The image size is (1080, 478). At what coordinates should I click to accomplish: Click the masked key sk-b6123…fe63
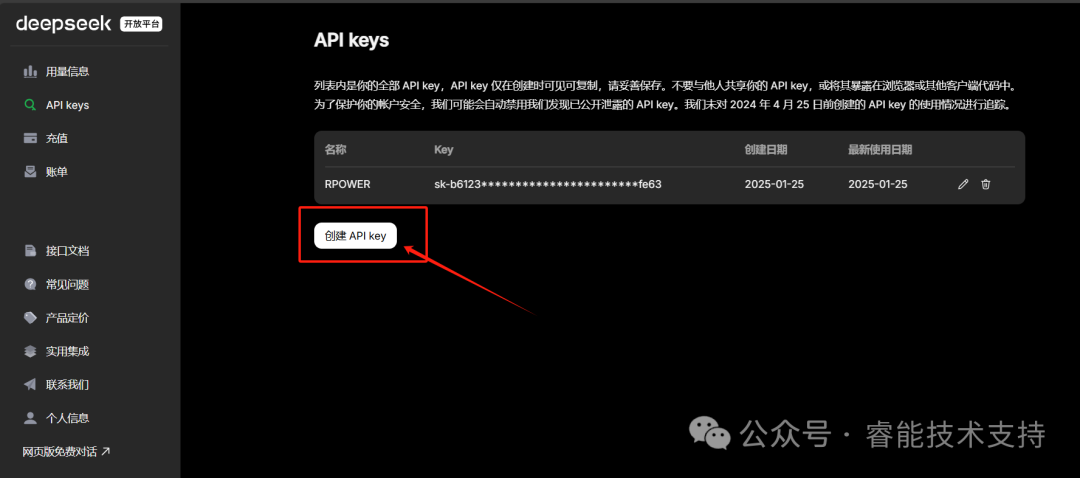[x=548, y=184]
